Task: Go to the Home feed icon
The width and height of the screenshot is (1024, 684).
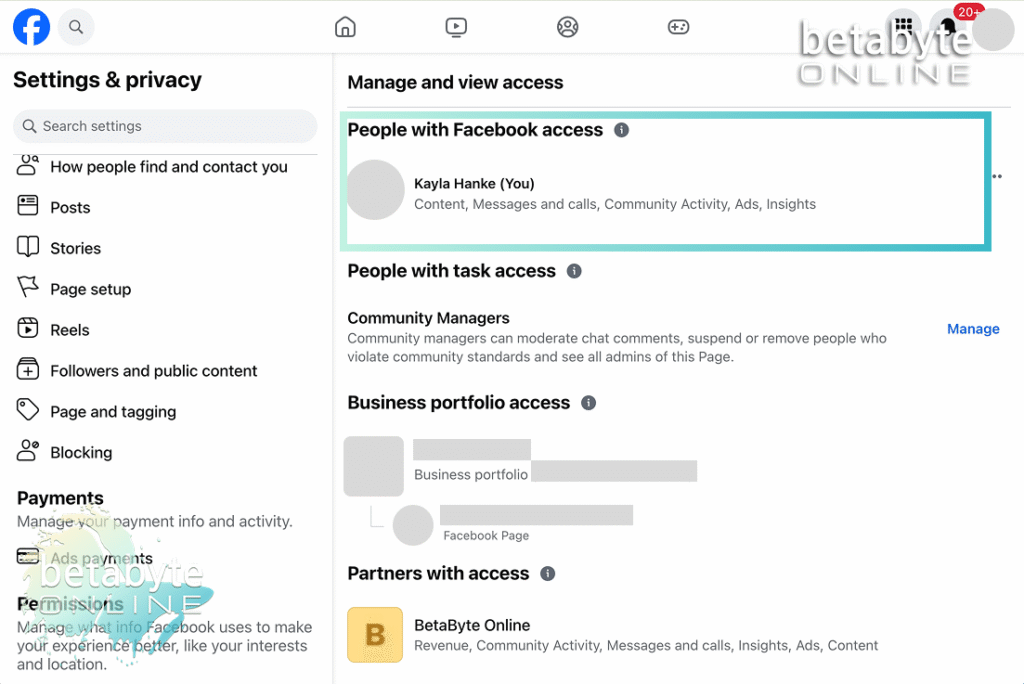Action: click(345, 27)
